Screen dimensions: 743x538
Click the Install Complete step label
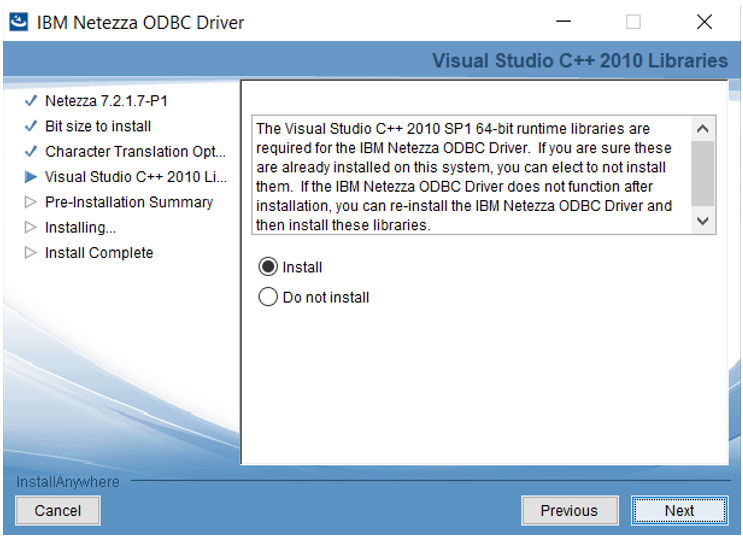pyautogui.click(x=99, y=253)
